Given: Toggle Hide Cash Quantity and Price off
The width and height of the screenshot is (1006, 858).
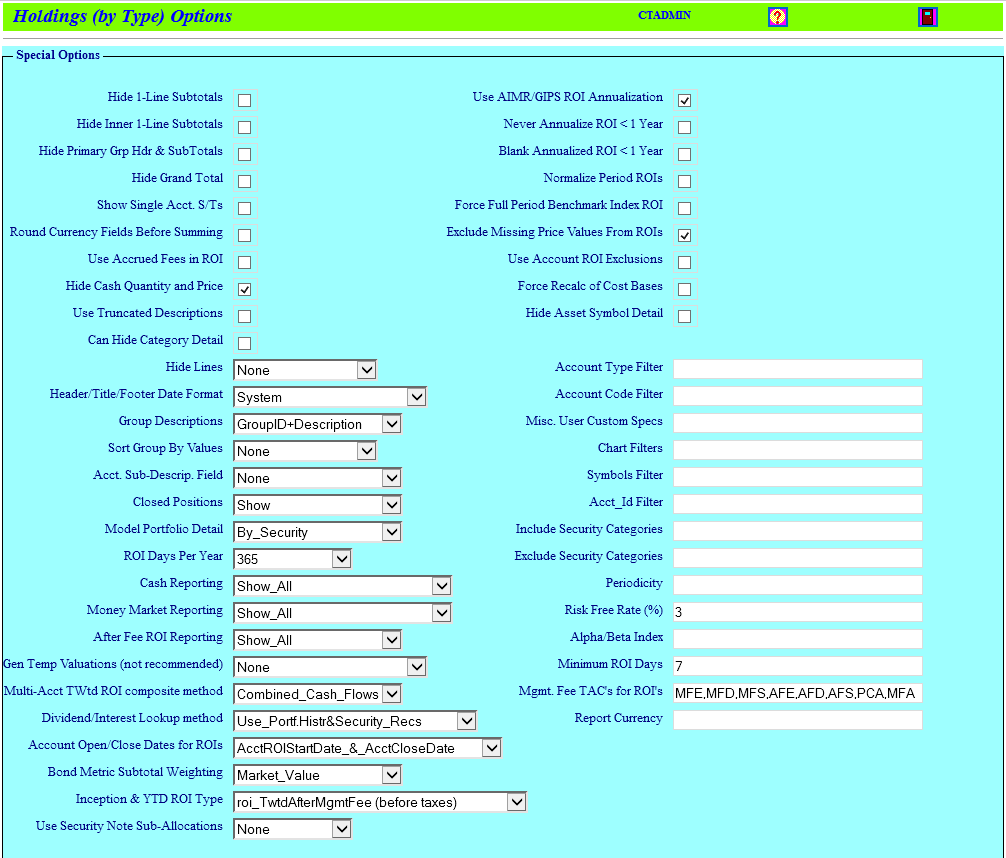Looking at the screenshot, I should (244, 288).
